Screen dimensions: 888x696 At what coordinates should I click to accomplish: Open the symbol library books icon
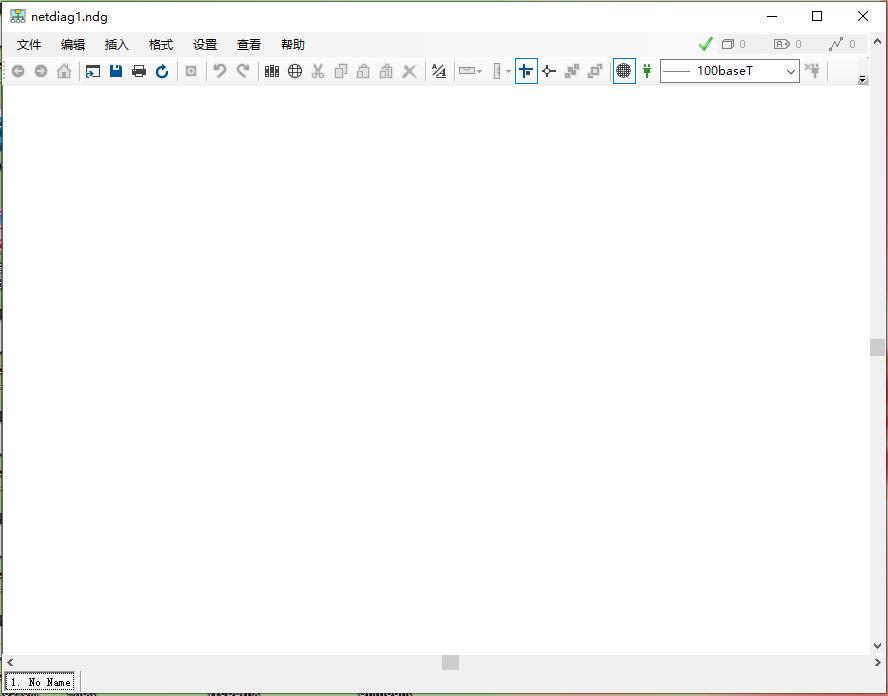point(272,71)
